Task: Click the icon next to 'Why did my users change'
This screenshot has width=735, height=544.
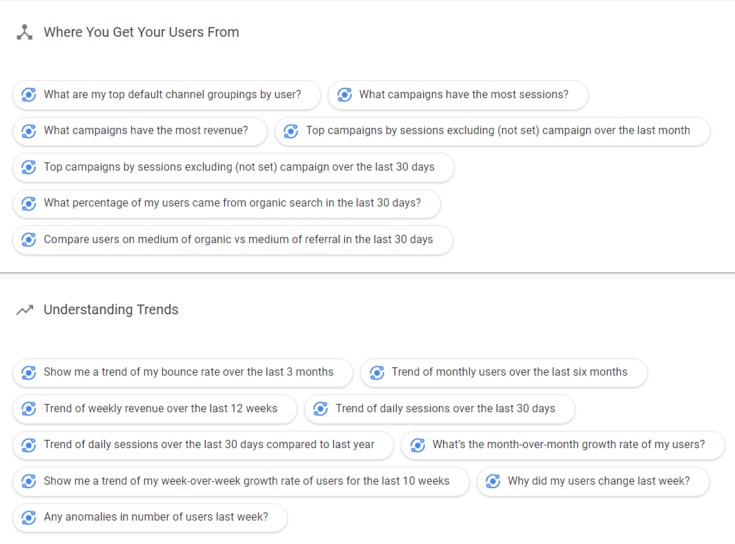Action: tap(493, 481)
